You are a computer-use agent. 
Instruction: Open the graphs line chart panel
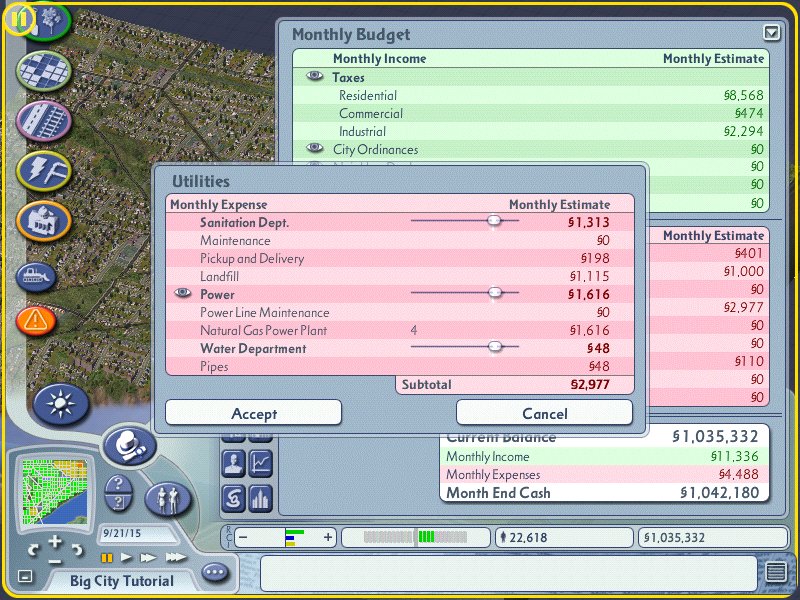(261, 463)
